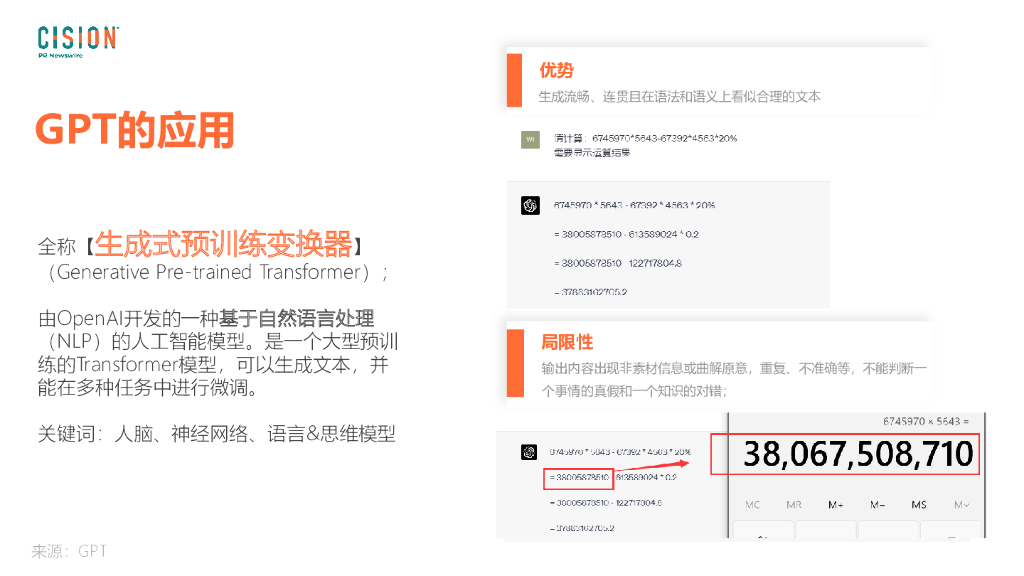
Task: Click the source note 来源：GPT
Action: click(69, 551)
